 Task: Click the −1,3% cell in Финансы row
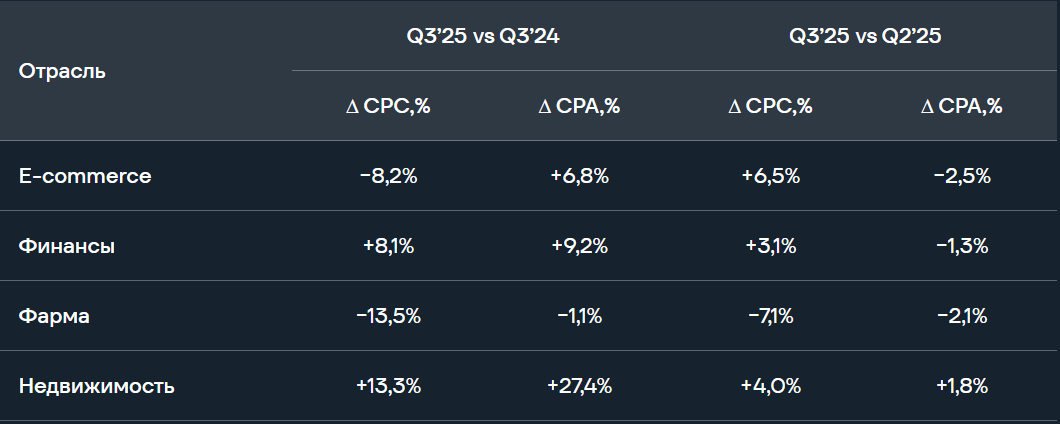(x=961, y=246)
